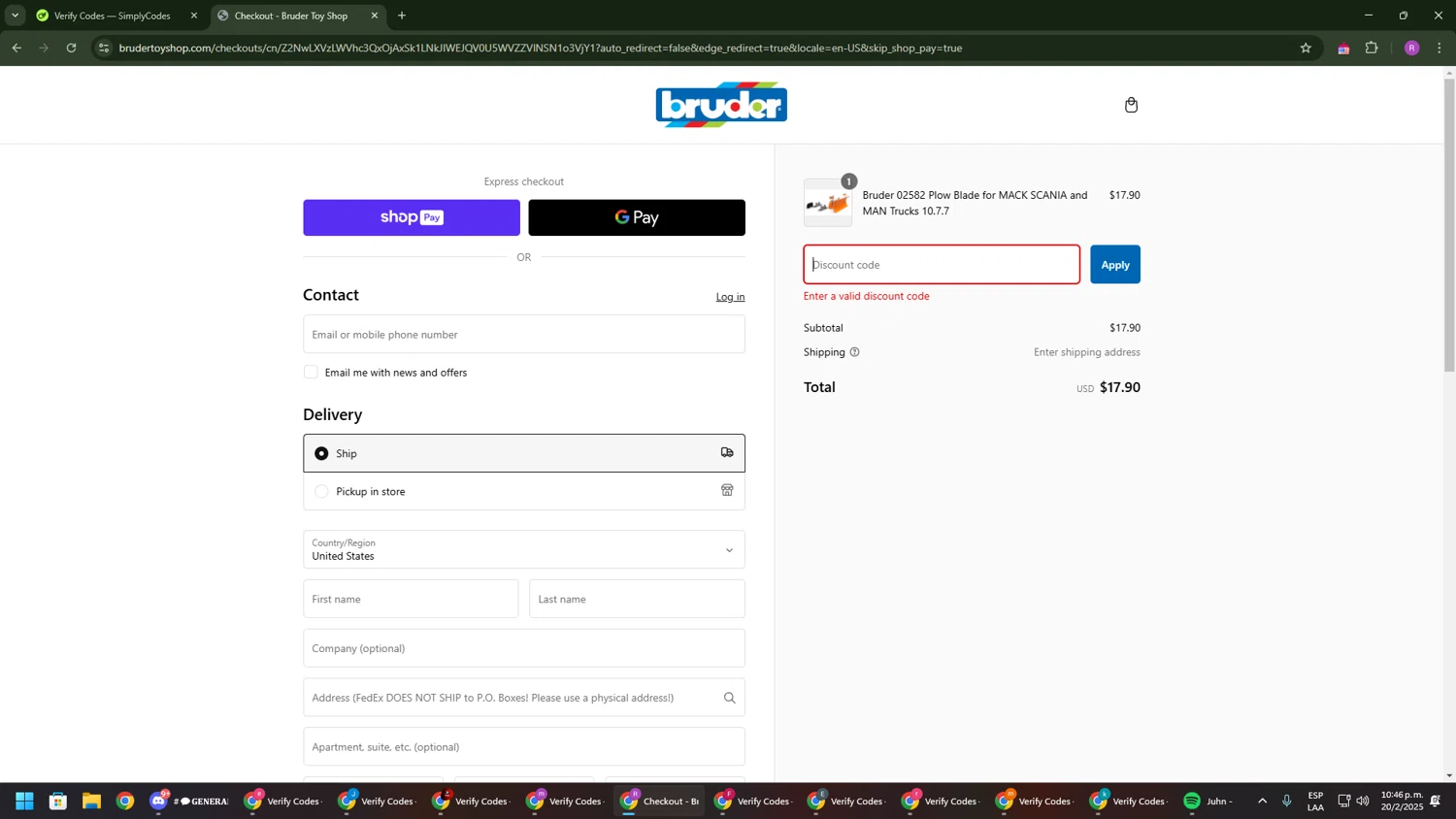Open the Chrome profile avatar
1456x819 pixels.
coord(1411,48)
